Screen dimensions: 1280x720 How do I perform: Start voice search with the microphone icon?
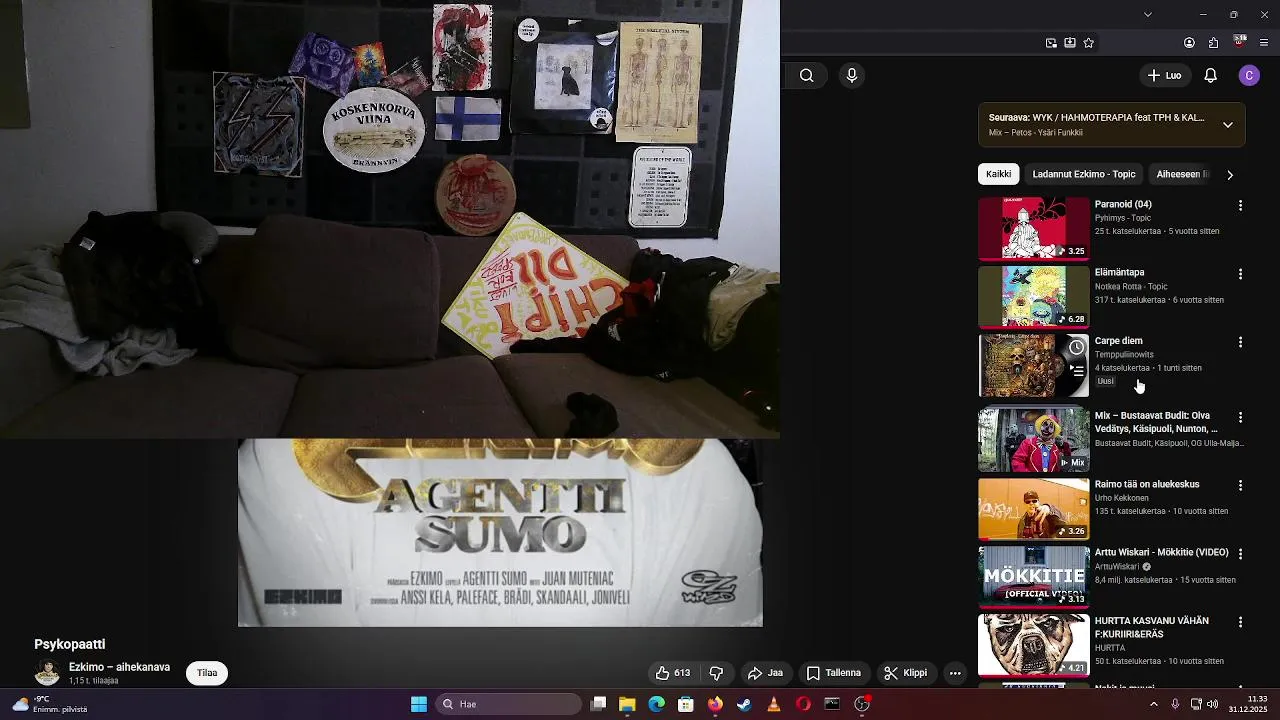tap(852, 75)
